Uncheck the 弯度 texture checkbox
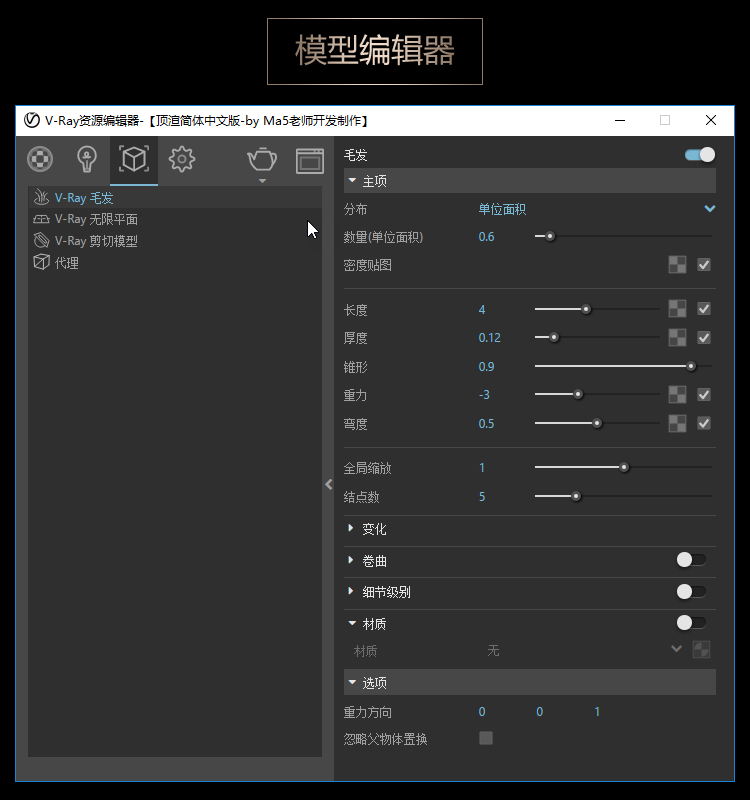Screen dimensions: 750x800 pos(704,423)
